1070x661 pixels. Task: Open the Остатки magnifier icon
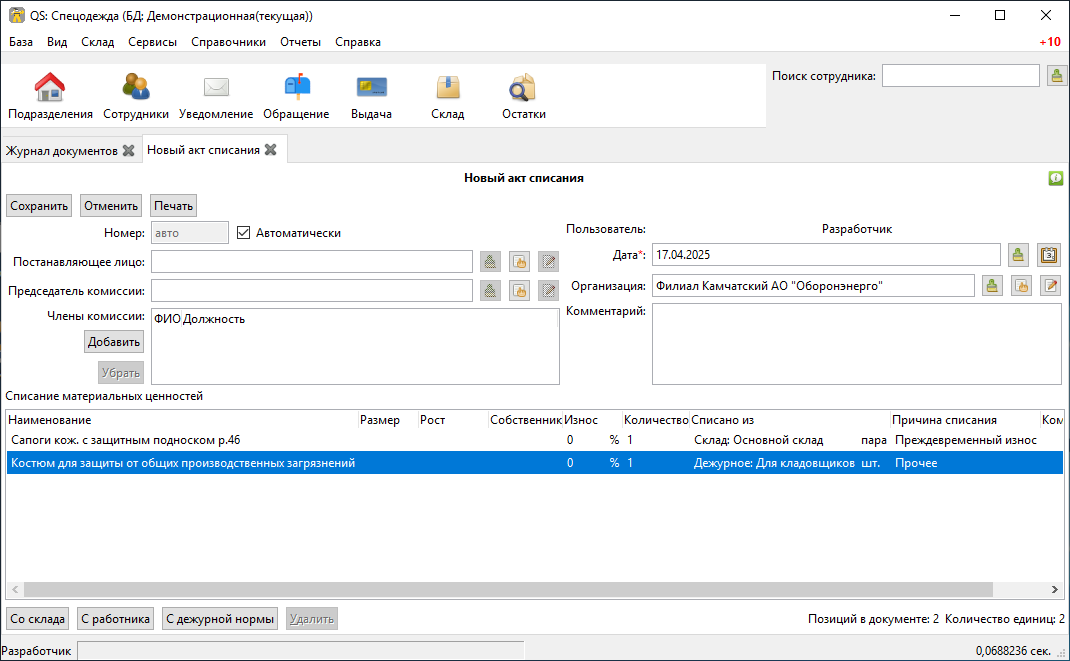(523, 97)
